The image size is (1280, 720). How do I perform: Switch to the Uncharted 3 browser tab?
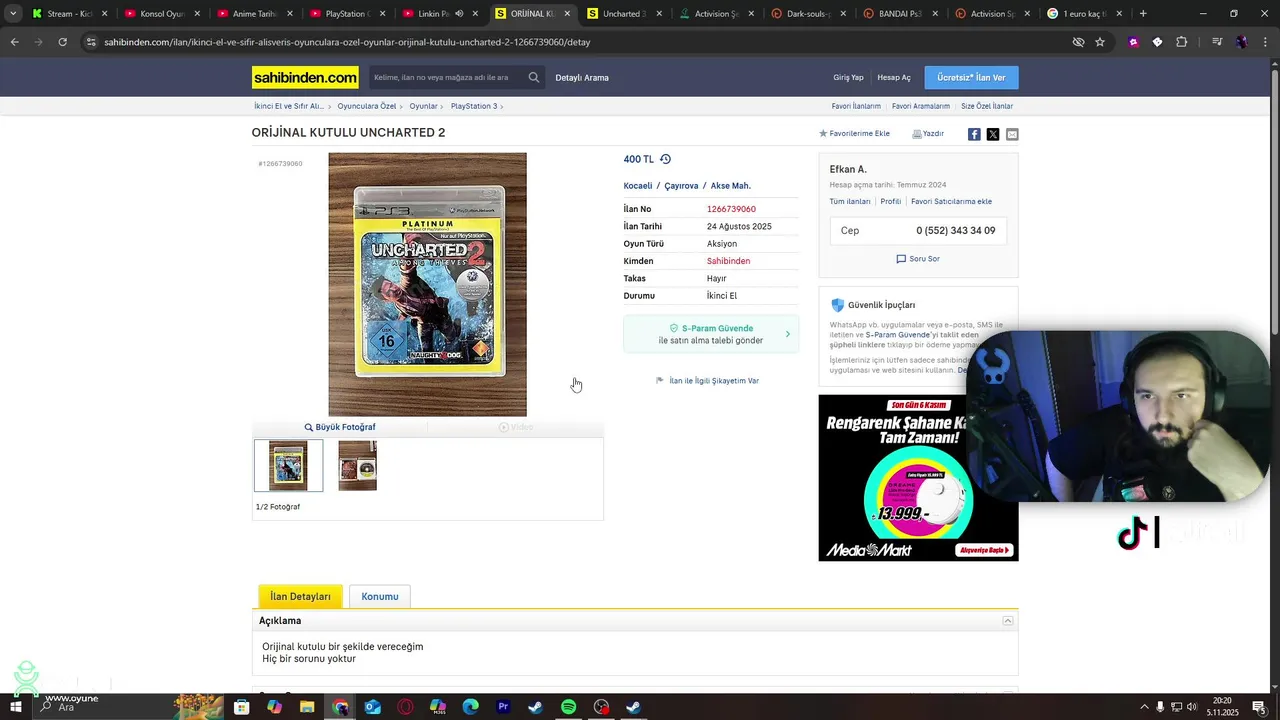click(623, 14)
